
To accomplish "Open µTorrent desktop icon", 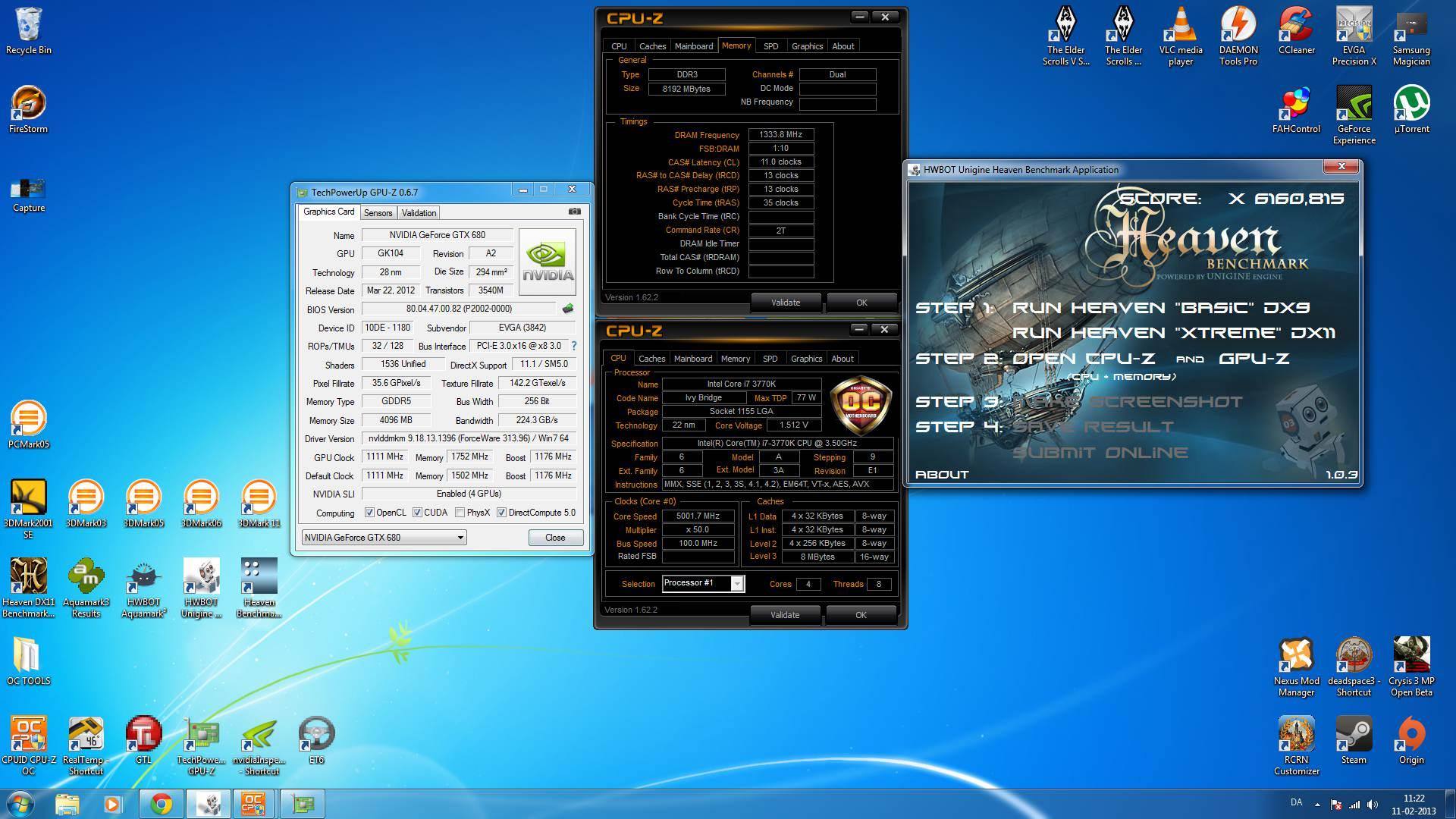I will tap(1411, 109).
